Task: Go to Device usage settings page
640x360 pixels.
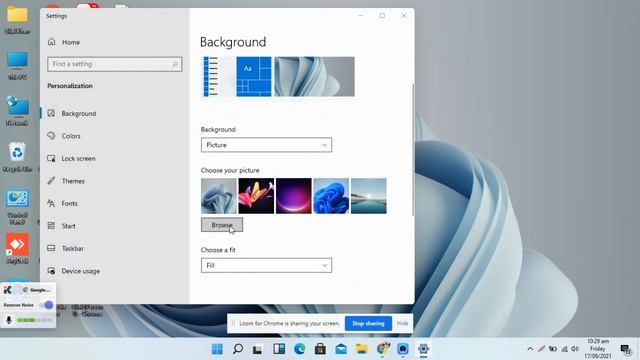Action: tap(80, 271)
